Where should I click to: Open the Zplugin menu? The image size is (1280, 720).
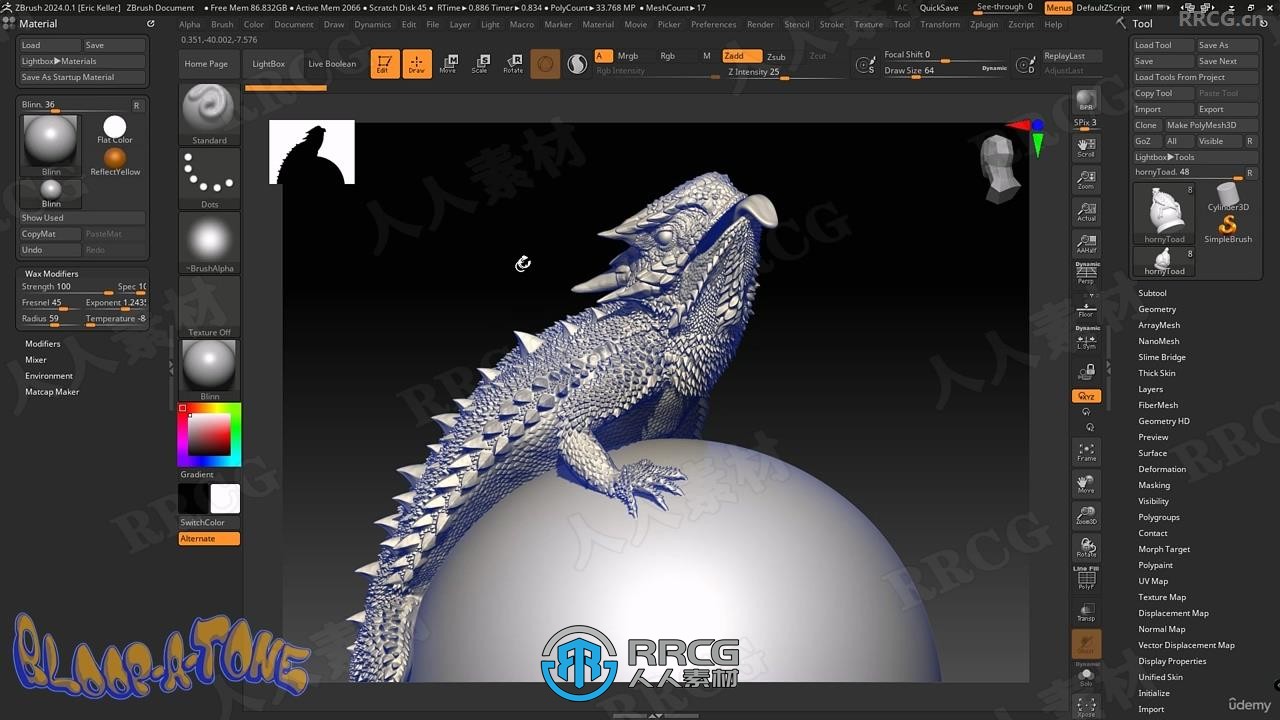point(984,24)
